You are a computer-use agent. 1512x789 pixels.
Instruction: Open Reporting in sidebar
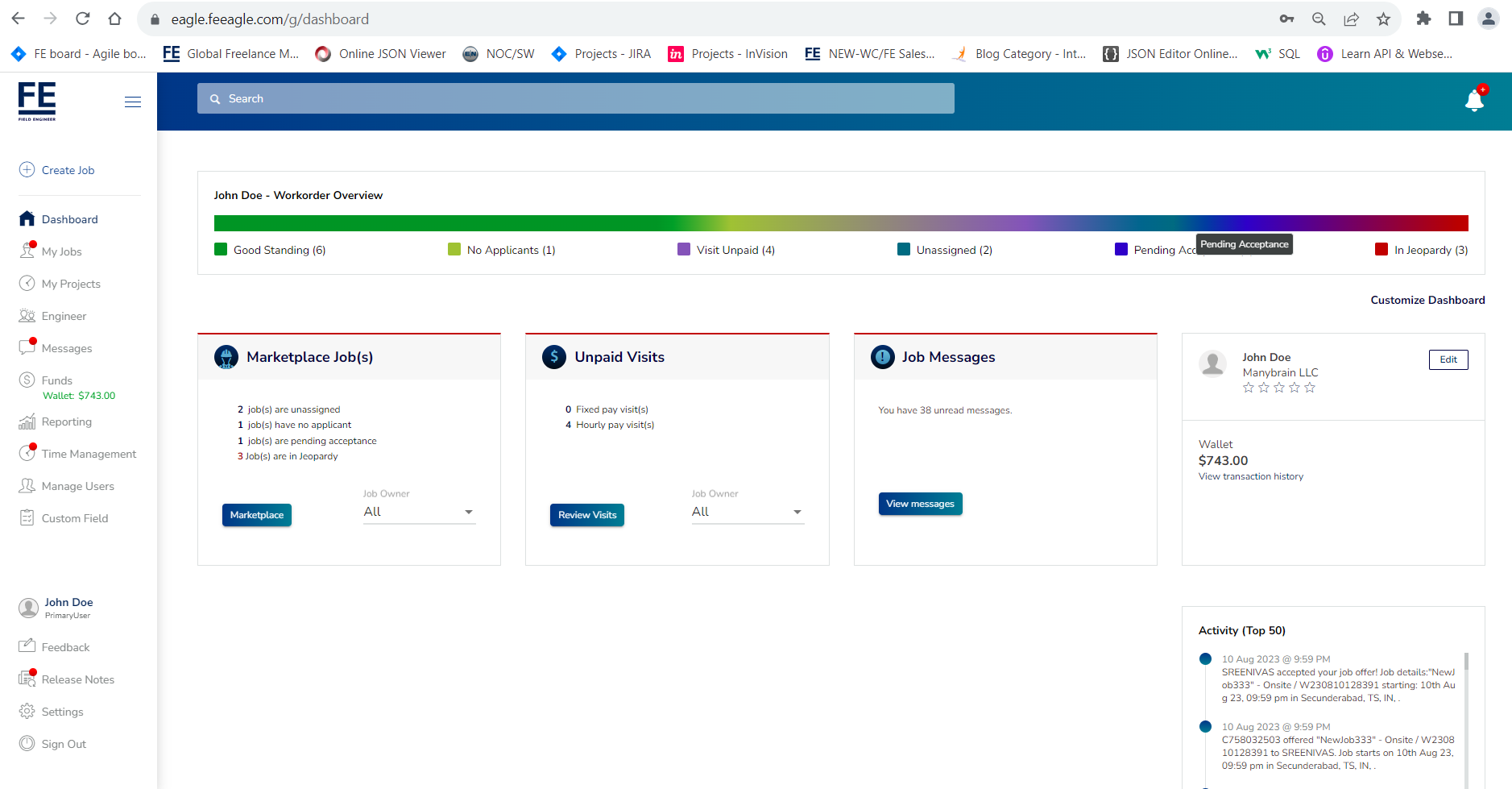point(67,421)
